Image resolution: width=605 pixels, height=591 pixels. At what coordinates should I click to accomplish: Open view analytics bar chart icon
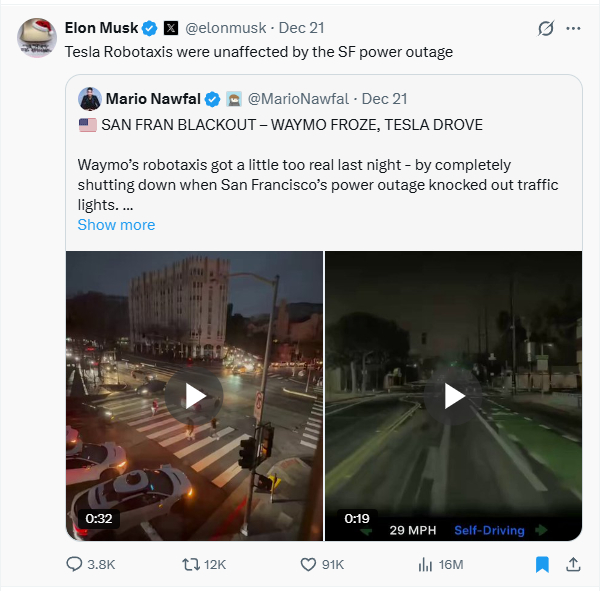pos(422,564)
